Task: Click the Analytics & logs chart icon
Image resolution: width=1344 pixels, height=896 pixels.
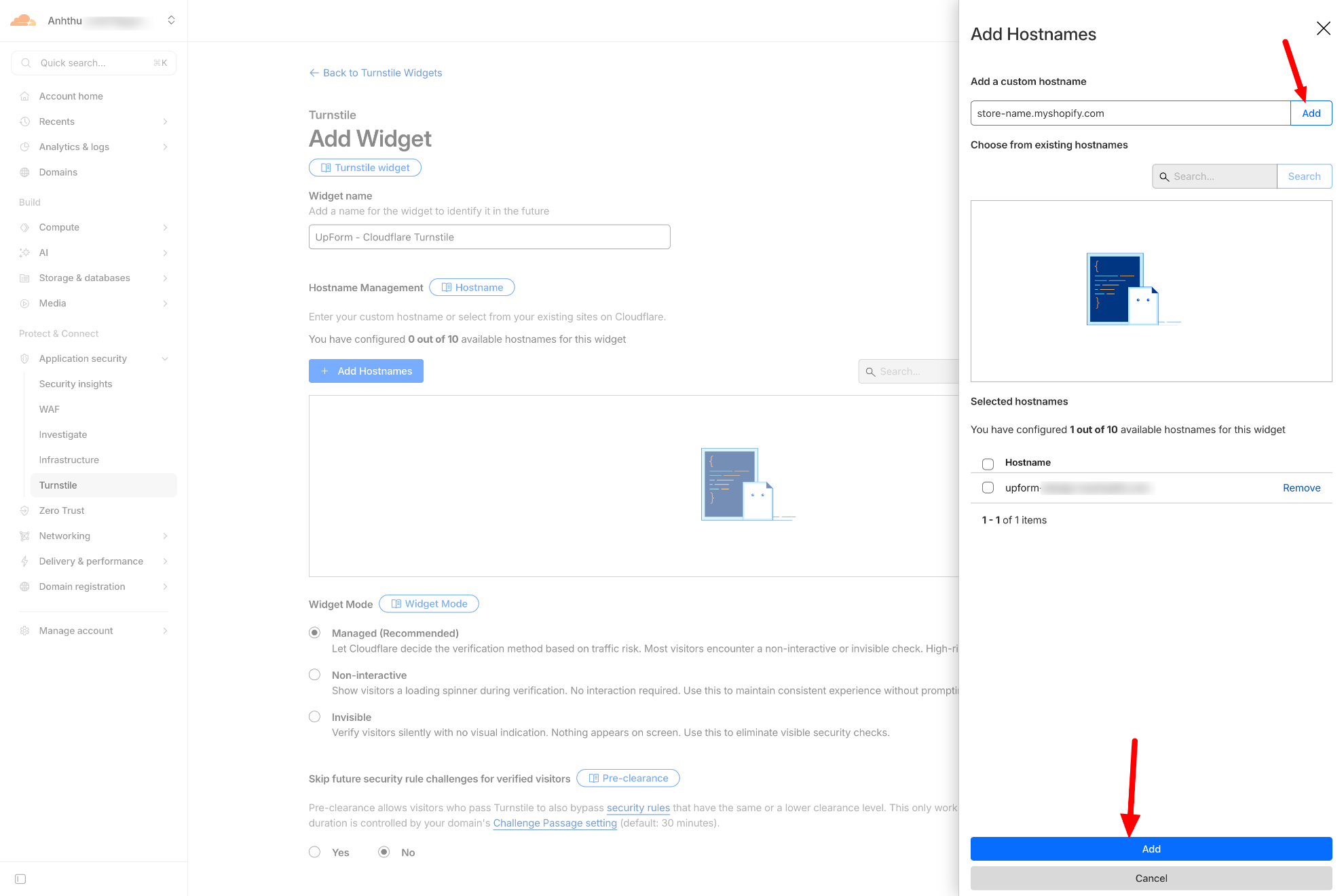Action: click(25, 147)
